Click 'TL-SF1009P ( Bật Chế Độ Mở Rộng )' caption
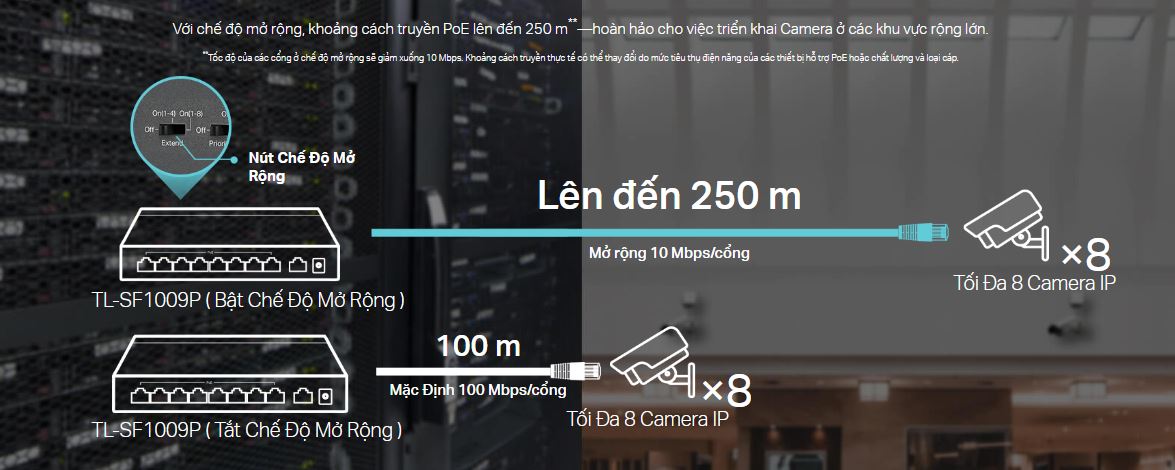This screenshot has width=1175, height=470. (x=247, y=301)
